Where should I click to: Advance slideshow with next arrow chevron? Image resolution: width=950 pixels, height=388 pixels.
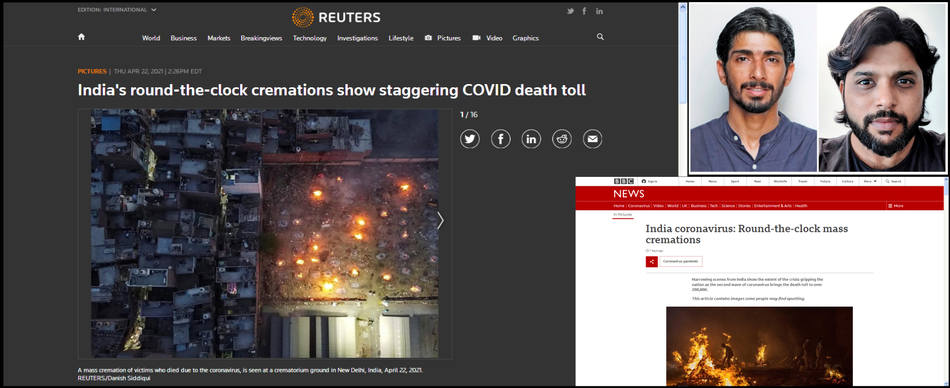[440, 220]
